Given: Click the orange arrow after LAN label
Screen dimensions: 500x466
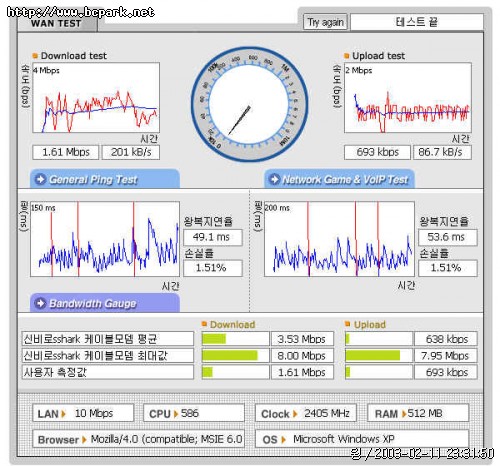Looking at the screenshot, I should [x=63, y=414].
